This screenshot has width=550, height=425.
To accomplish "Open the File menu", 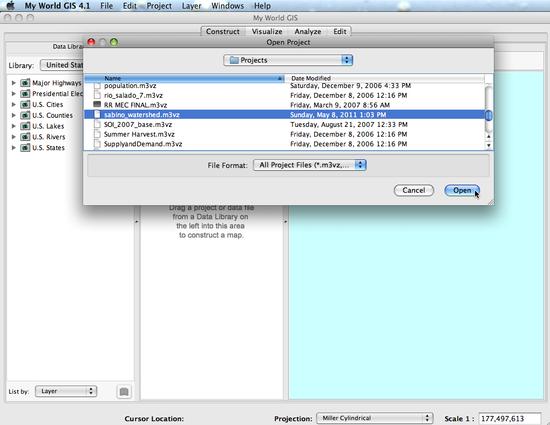I will [107, 6].
